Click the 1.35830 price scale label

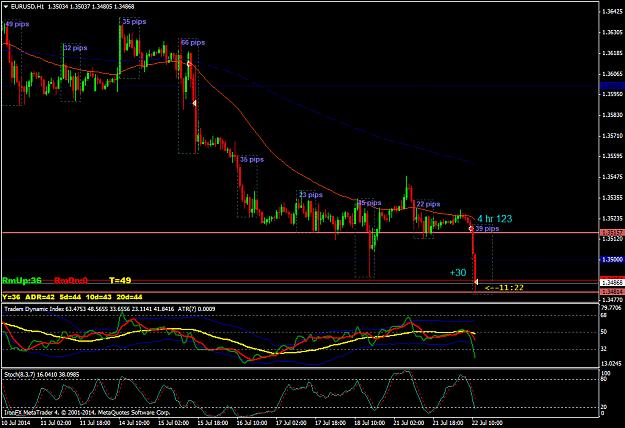(613, 115)
